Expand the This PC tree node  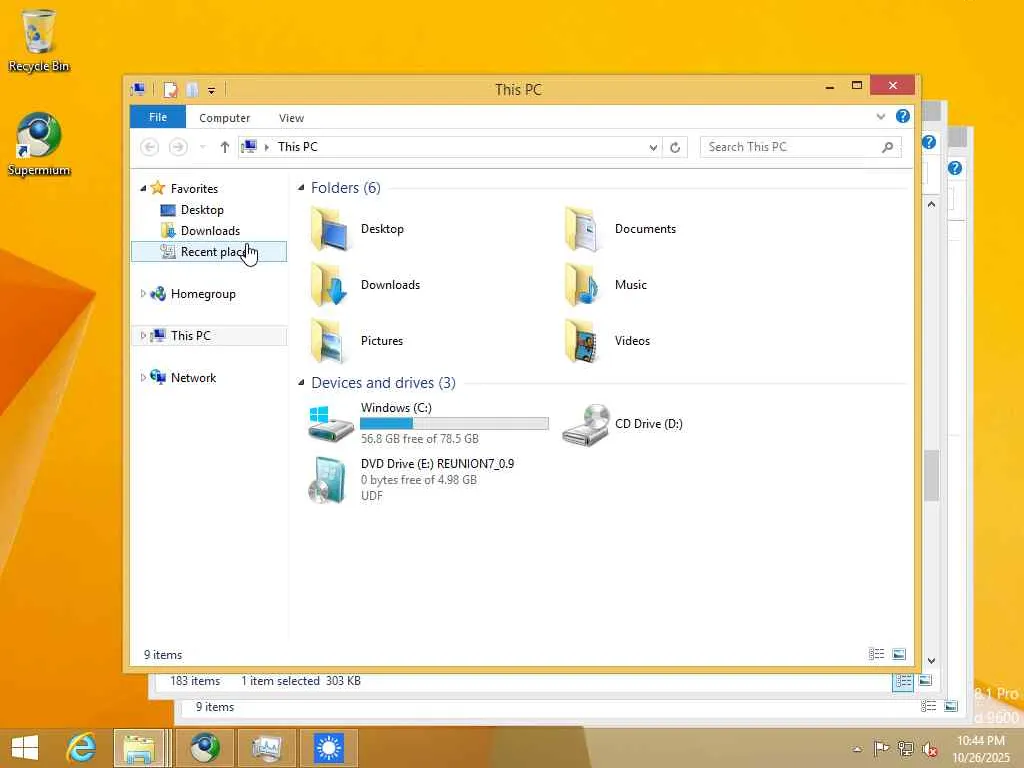143,336
